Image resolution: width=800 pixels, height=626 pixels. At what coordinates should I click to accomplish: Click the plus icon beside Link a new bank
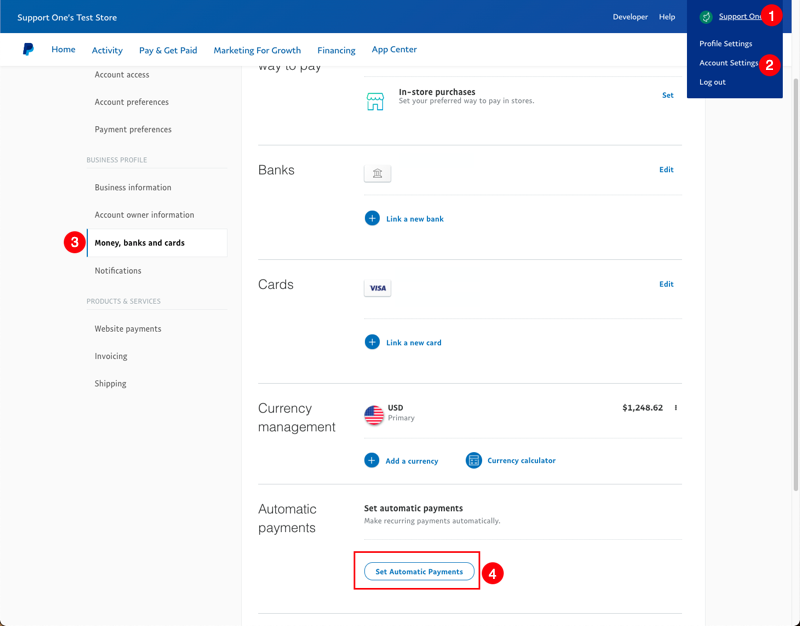click(x=372, y=218)
